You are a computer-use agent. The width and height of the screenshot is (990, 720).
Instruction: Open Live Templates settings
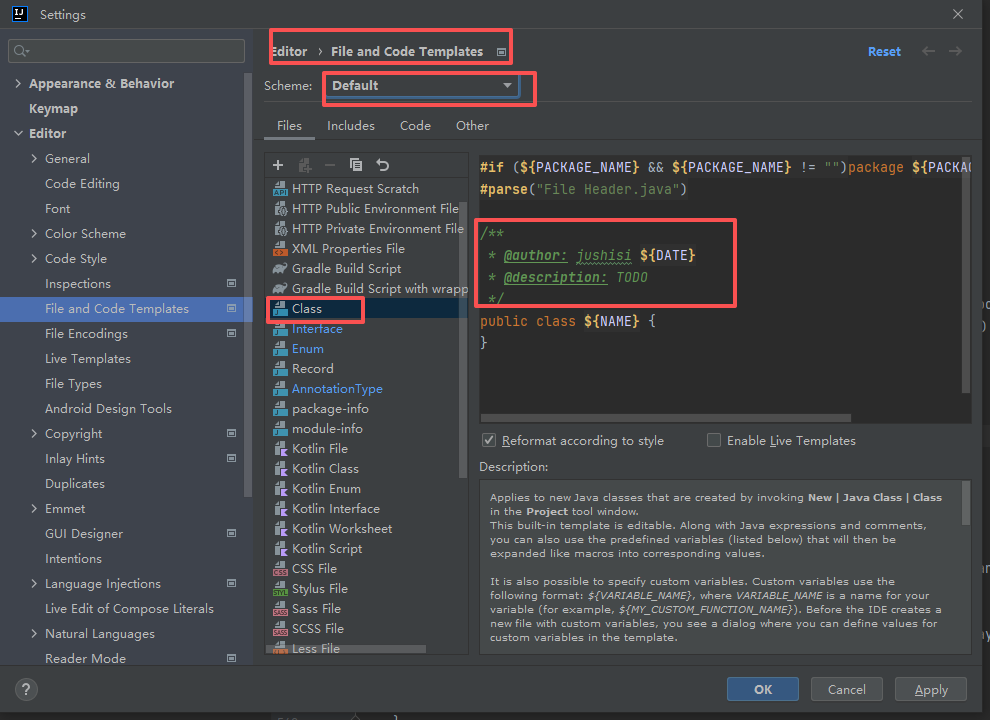[88, 359]
